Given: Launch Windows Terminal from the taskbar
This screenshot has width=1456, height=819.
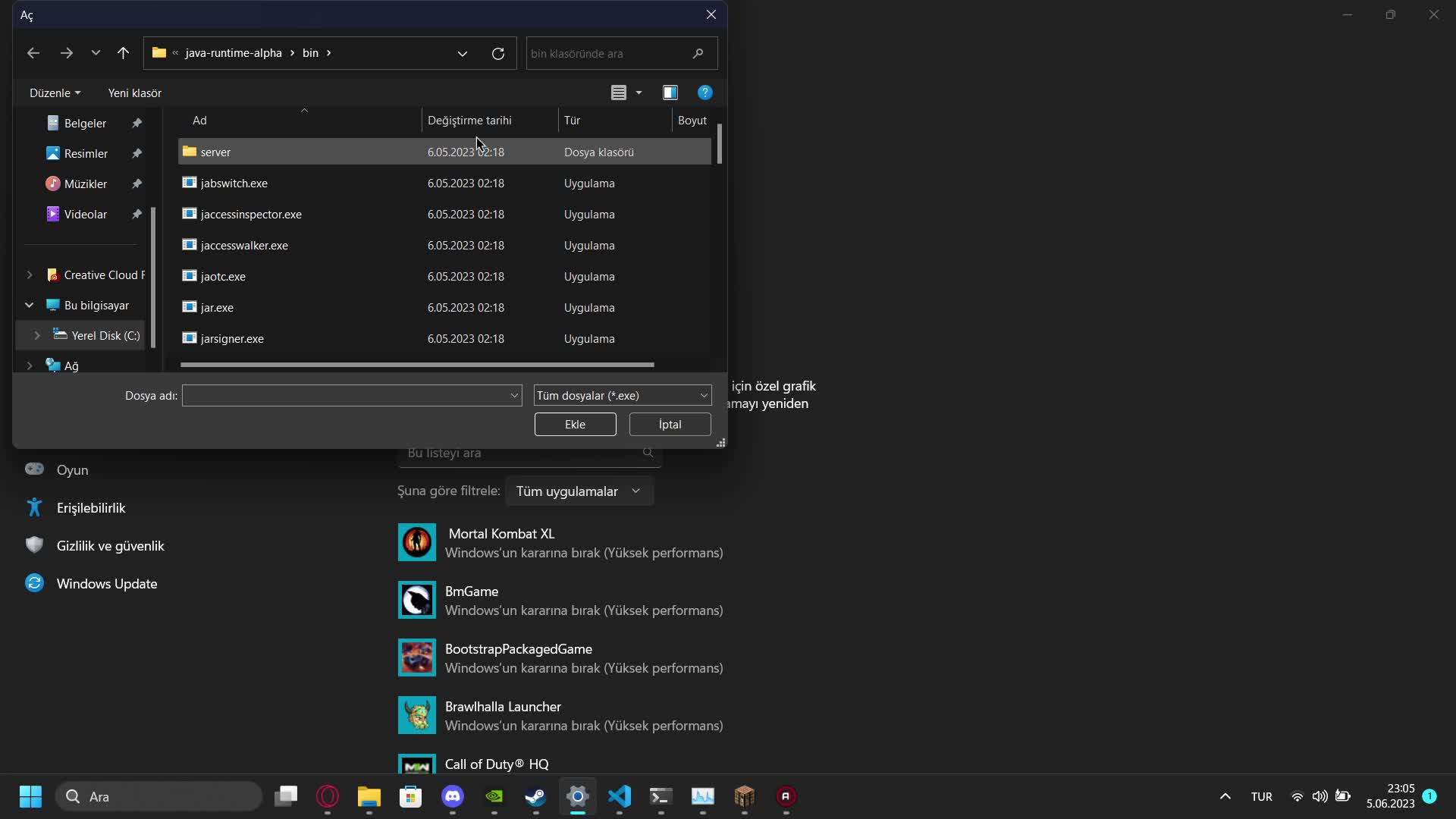Looking at the screenshot, I should point(661,797).
